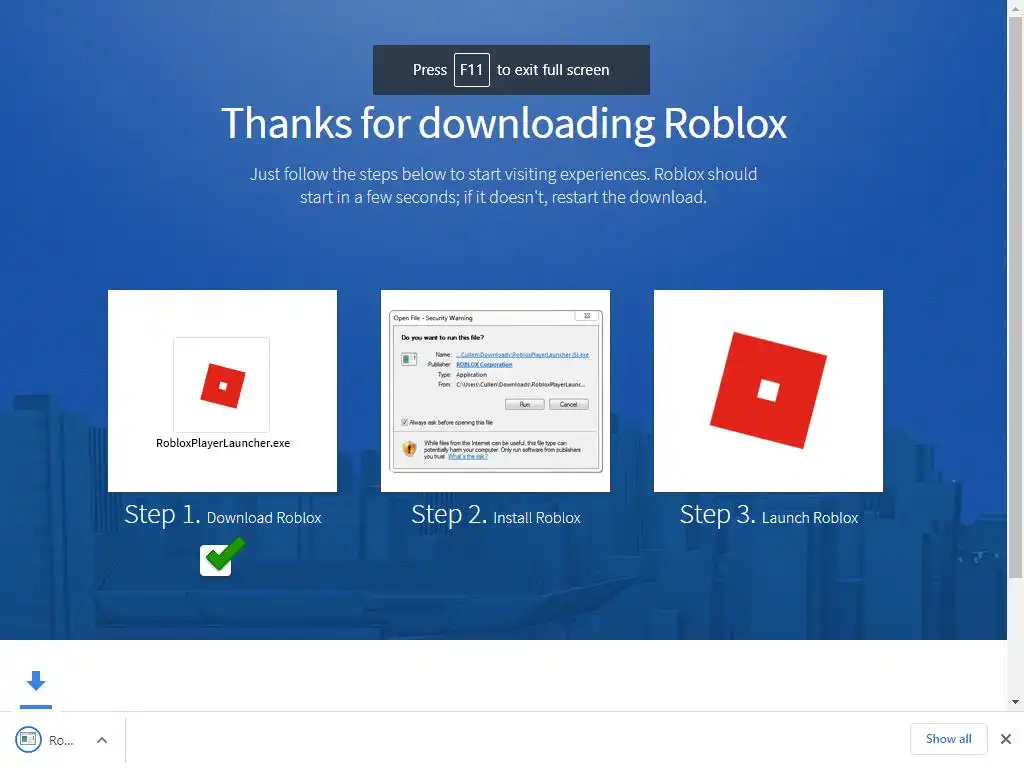Screen dimensions: 1024x768
Task: Click the ROBLOX Corporation publisher link
Action: click(x=484, y=364)
